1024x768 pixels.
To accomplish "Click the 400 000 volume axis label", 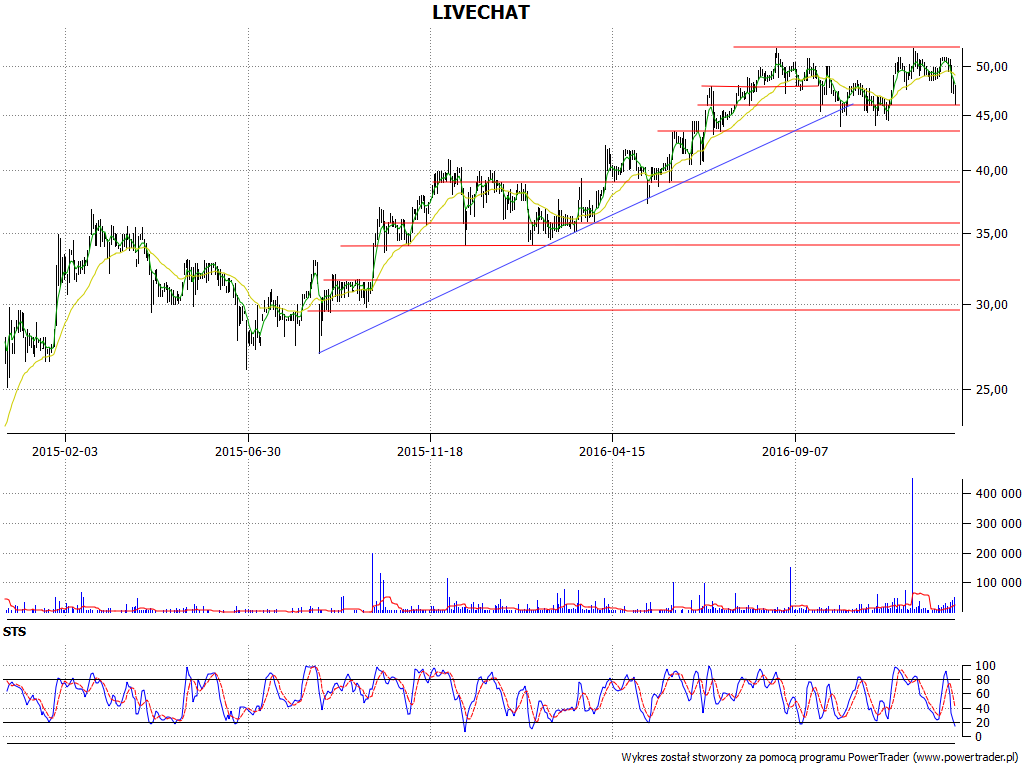I will coord(999,494).
